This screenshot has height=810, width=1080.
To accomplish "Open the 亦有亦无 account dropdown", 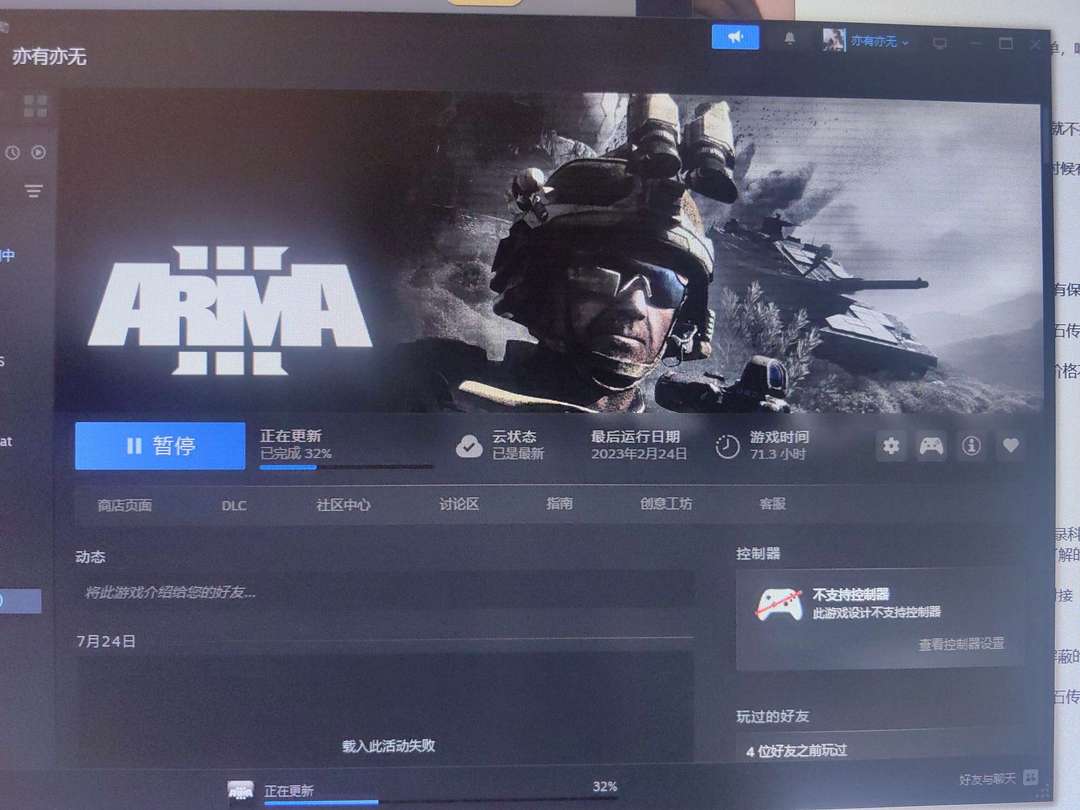I will coord(880,41).
